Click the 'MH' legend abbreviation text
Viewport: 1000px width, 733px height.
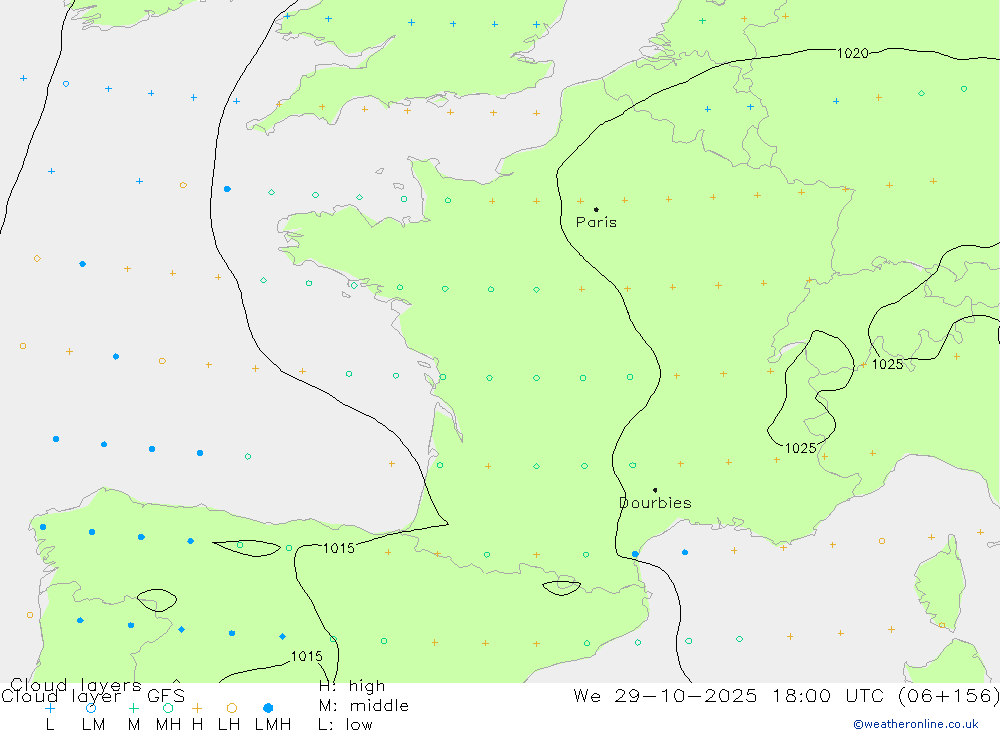point(168,725)
